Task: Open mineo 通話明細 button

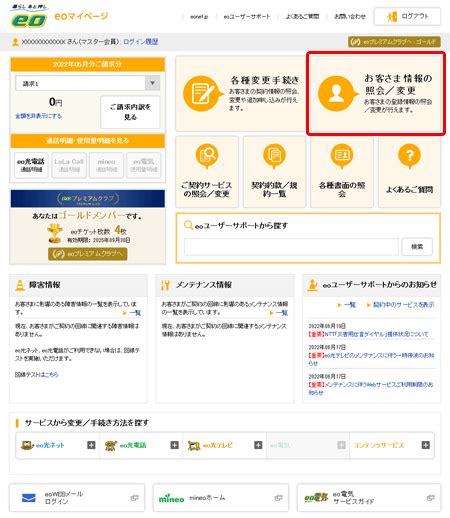Action: (106, 165)
